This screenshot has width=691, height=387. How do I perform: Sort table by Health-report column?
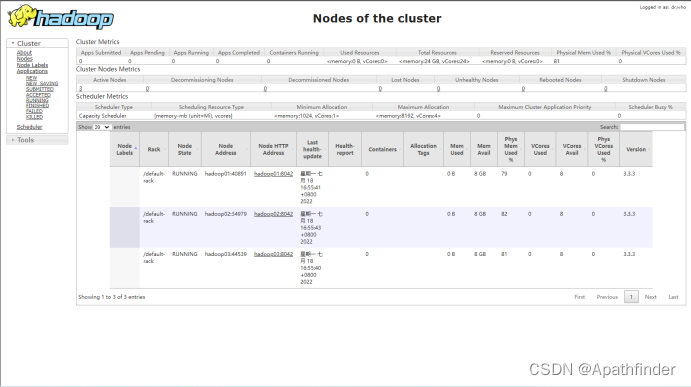(x=345, y=149)
